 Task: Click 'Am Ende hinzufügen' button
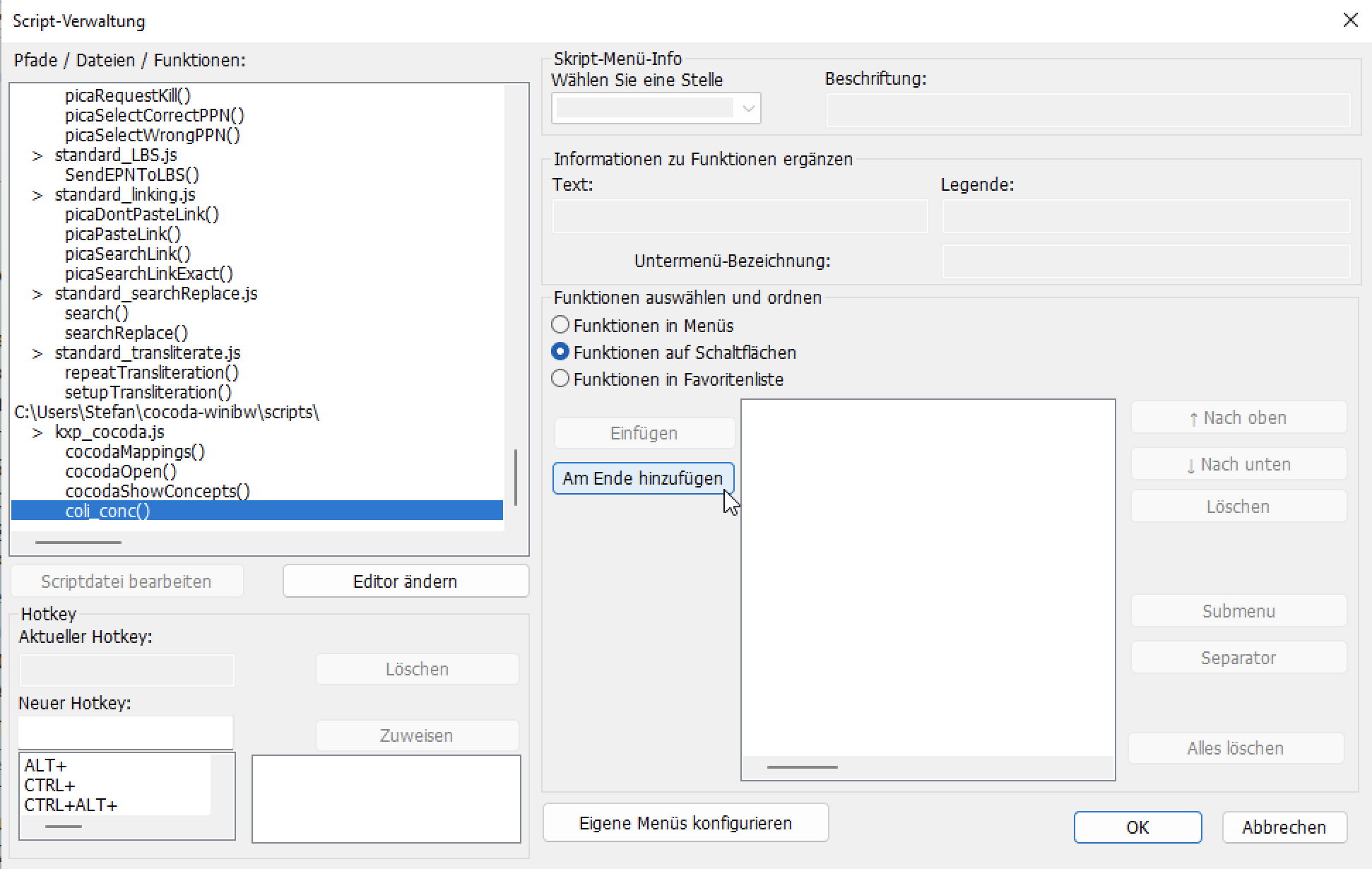click(x=642, y=478)
